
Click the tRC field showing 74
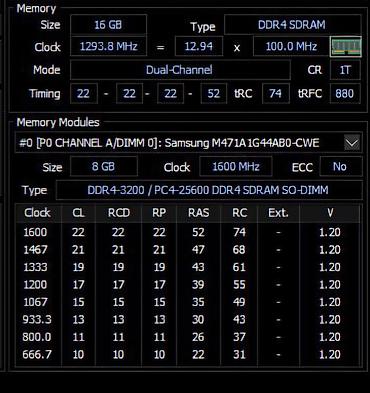coord(275,94)
